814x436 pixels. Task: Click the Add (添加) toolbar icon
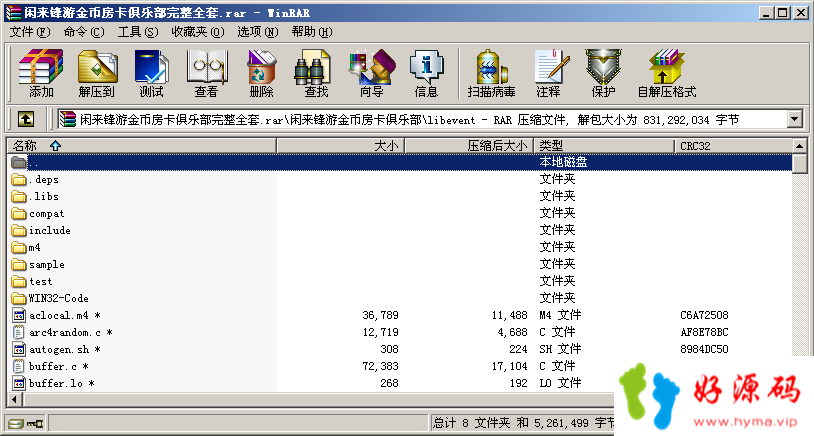(x=41, y=73)
